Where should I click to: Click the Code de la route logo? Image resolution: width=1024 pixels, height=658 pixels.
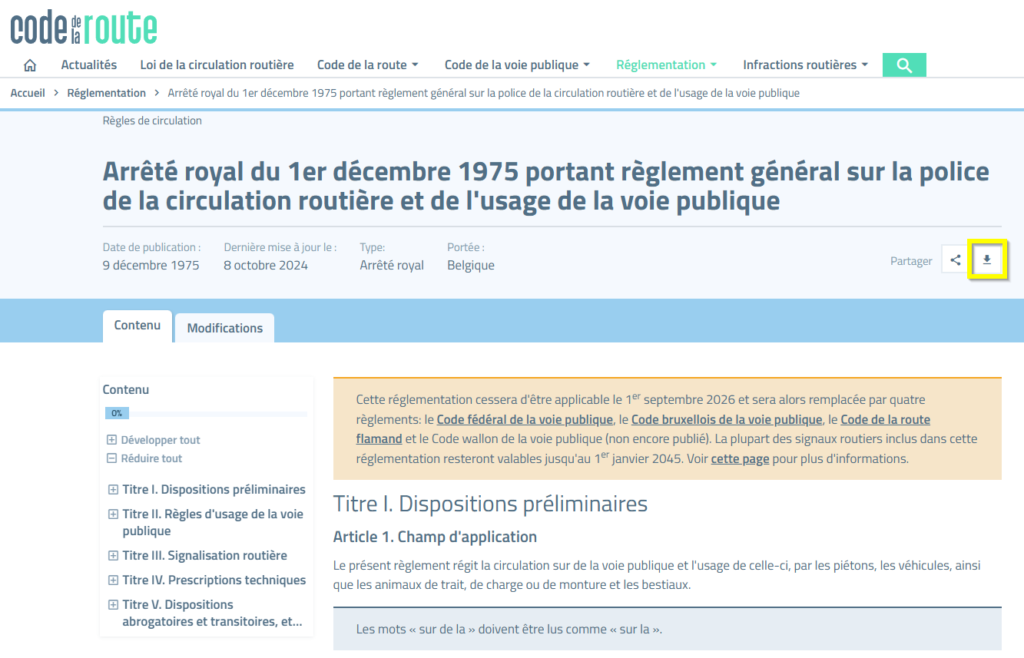pos(84,27)
